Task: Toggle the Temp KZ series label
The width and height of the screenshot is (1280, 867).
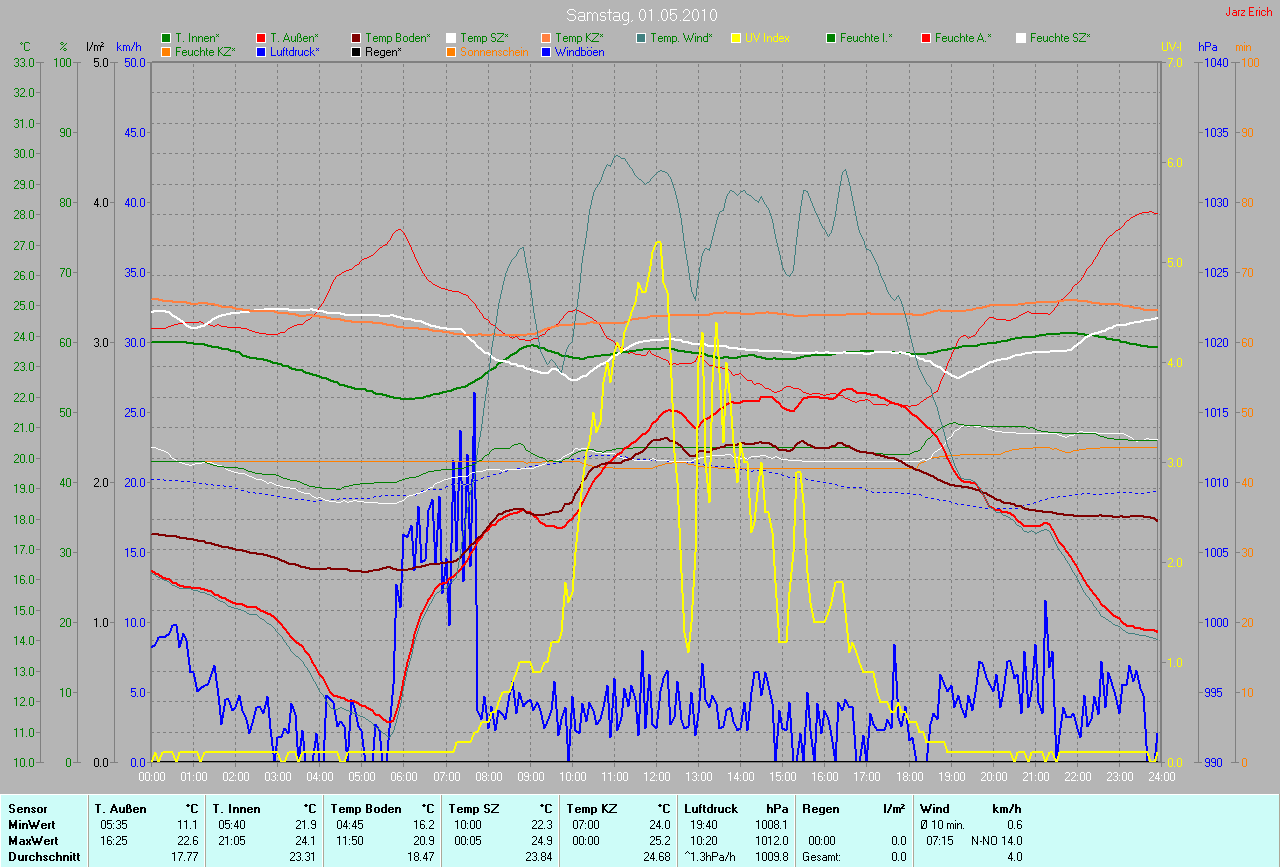Action: 579,38
